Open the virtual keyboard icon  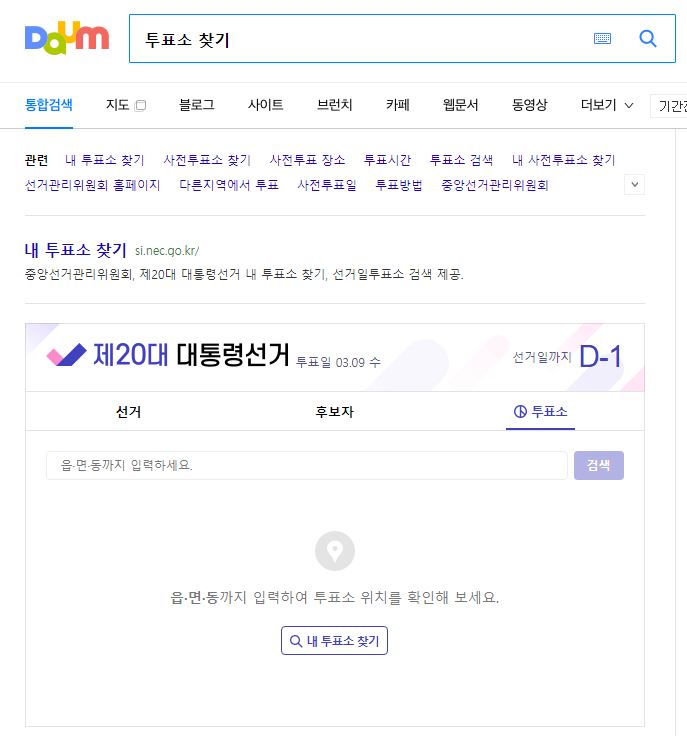tap(602, 38)
